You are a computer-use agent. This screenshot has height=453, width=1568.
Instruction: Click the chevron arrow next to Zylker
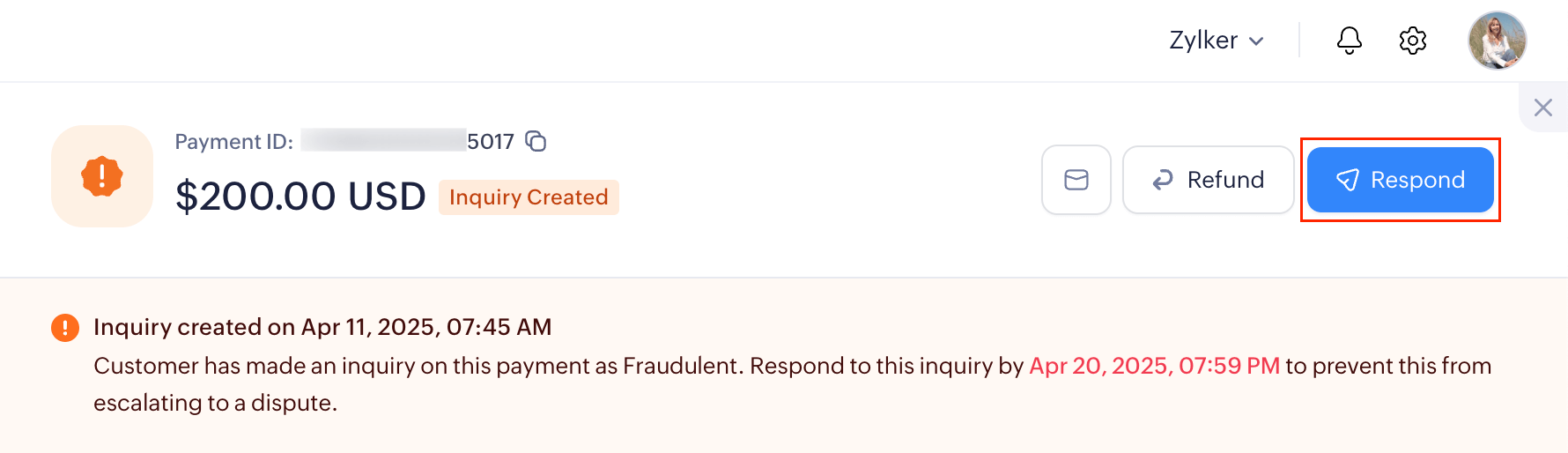(1257, 41)
